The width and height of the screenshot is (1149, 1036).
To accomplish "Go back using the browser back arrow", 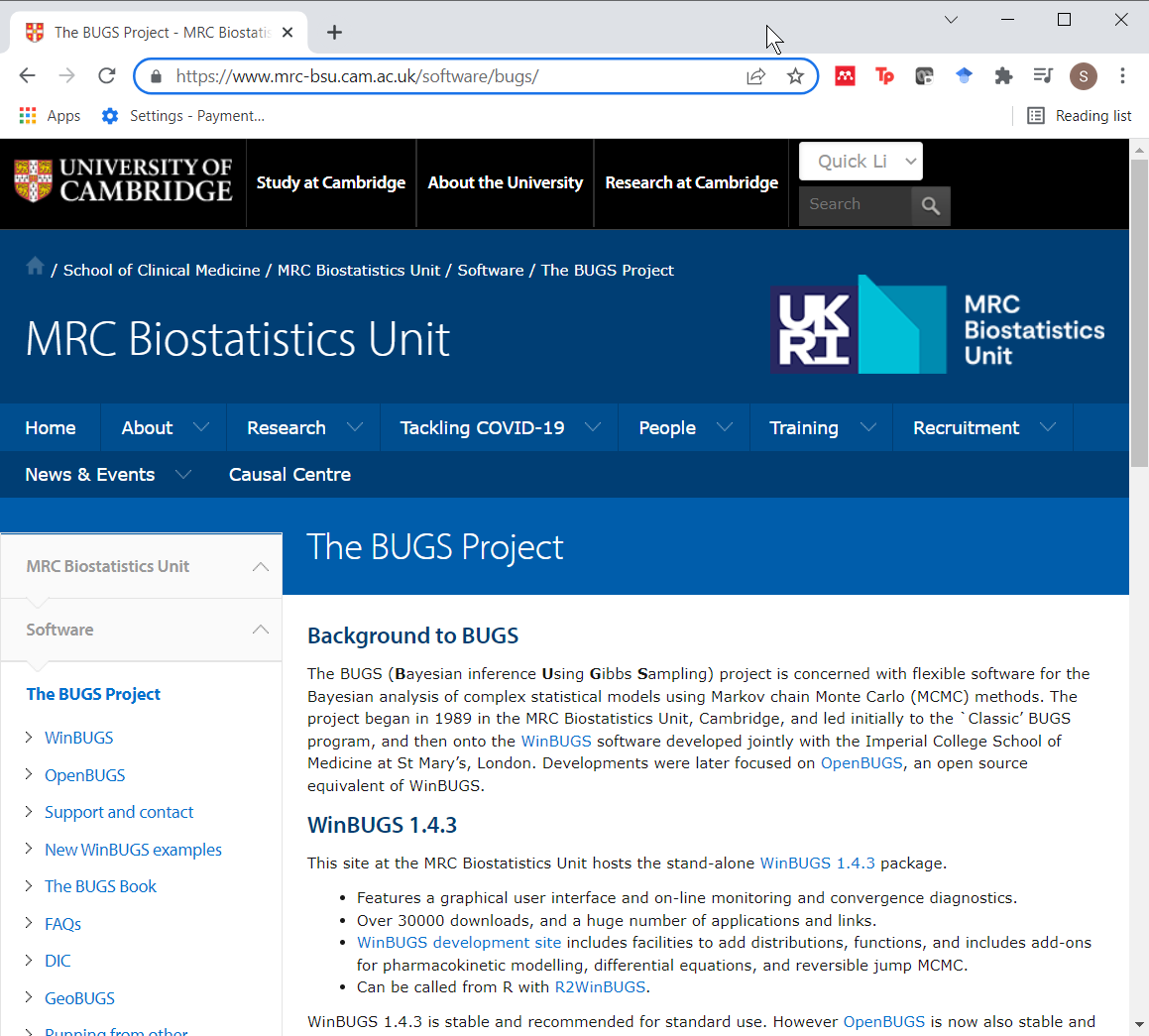I will click(27, 75).
